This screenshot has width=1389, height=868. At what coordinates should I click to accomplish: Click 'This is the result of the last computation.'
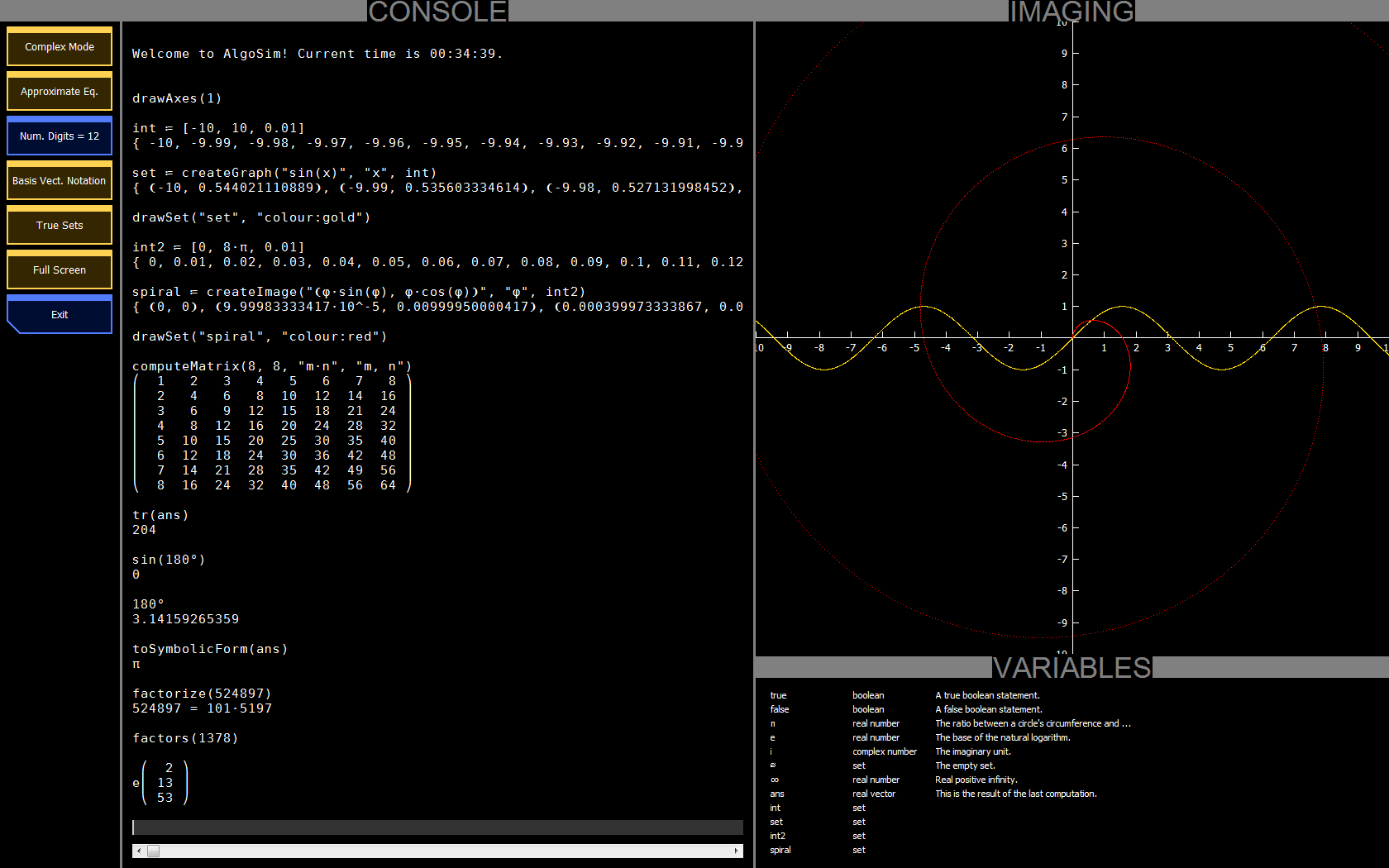pos(1016,794)
